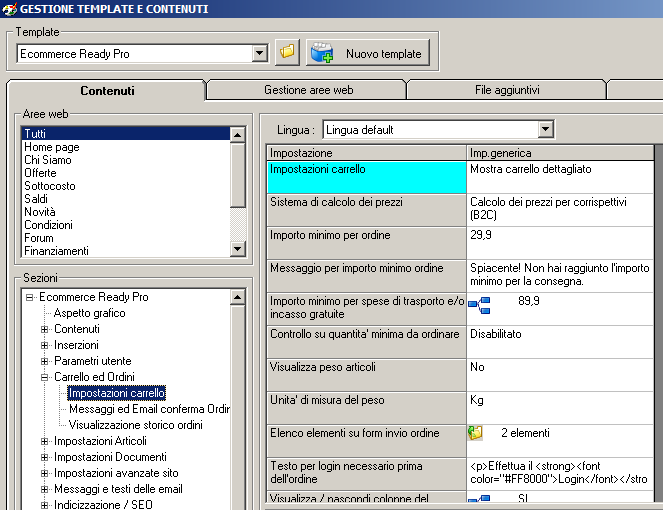The height and width of the screenshot is (510, 663).
Task: Click Mostra carrello dettagliato value cell
Action: point(560,177)
